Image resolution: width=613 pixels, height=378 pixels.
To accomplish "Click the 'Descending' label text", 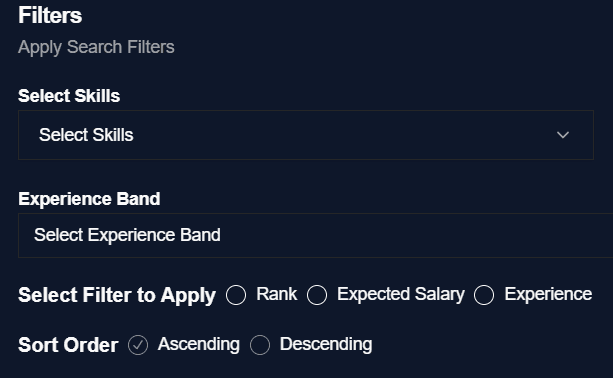I will [326, 344].
